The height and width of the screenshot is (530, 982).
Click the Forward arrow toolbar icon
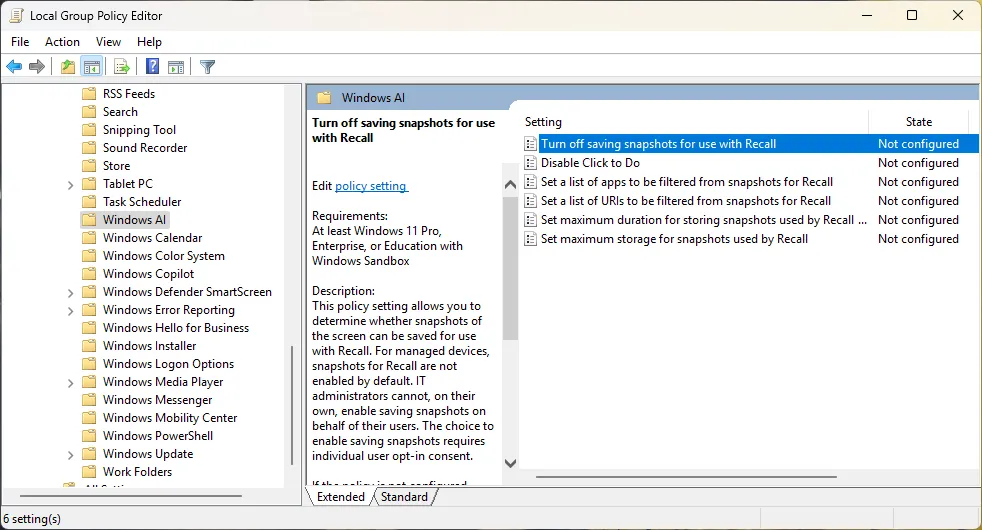pyautogui.click(x=37, y=66)
